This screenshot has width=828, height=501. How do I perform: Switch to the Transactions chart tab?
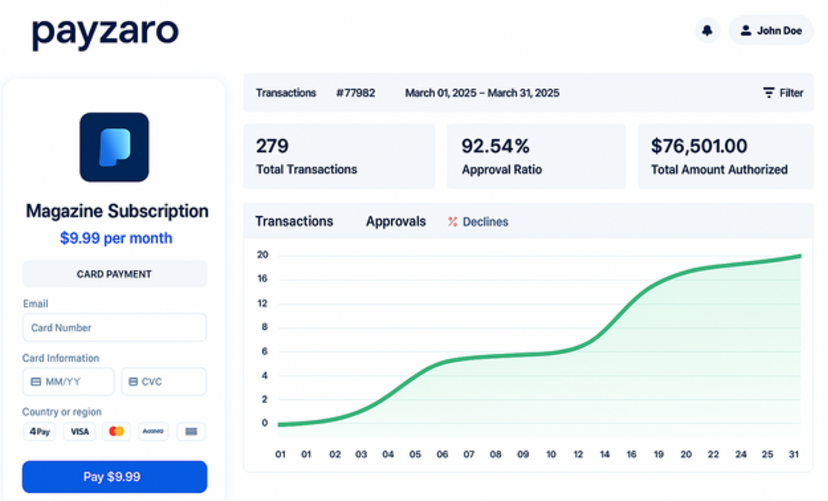(x=294, y=222)
